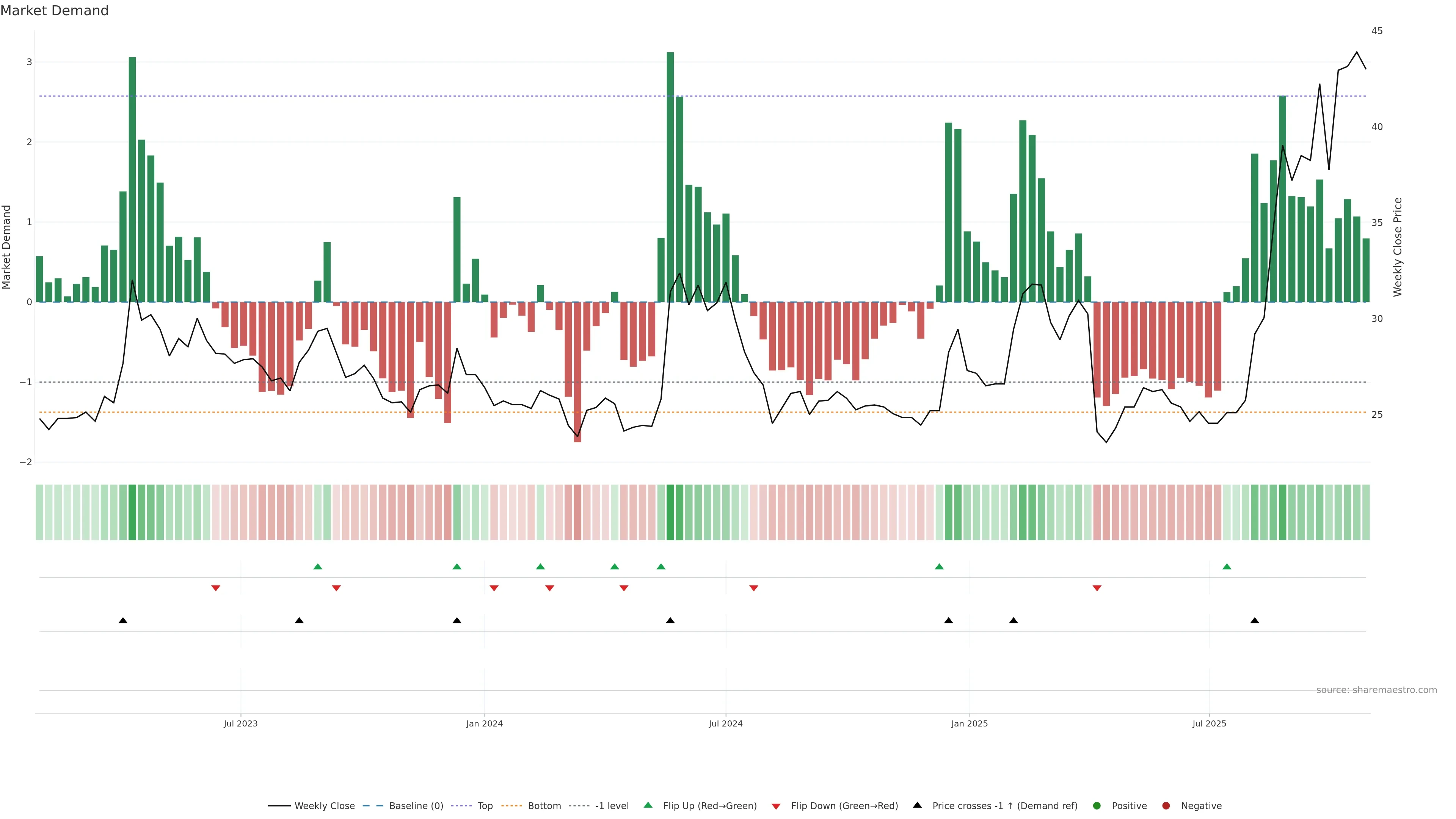
Task: Click the last red flip-down marker in 2025
Action: point(1097,588)
